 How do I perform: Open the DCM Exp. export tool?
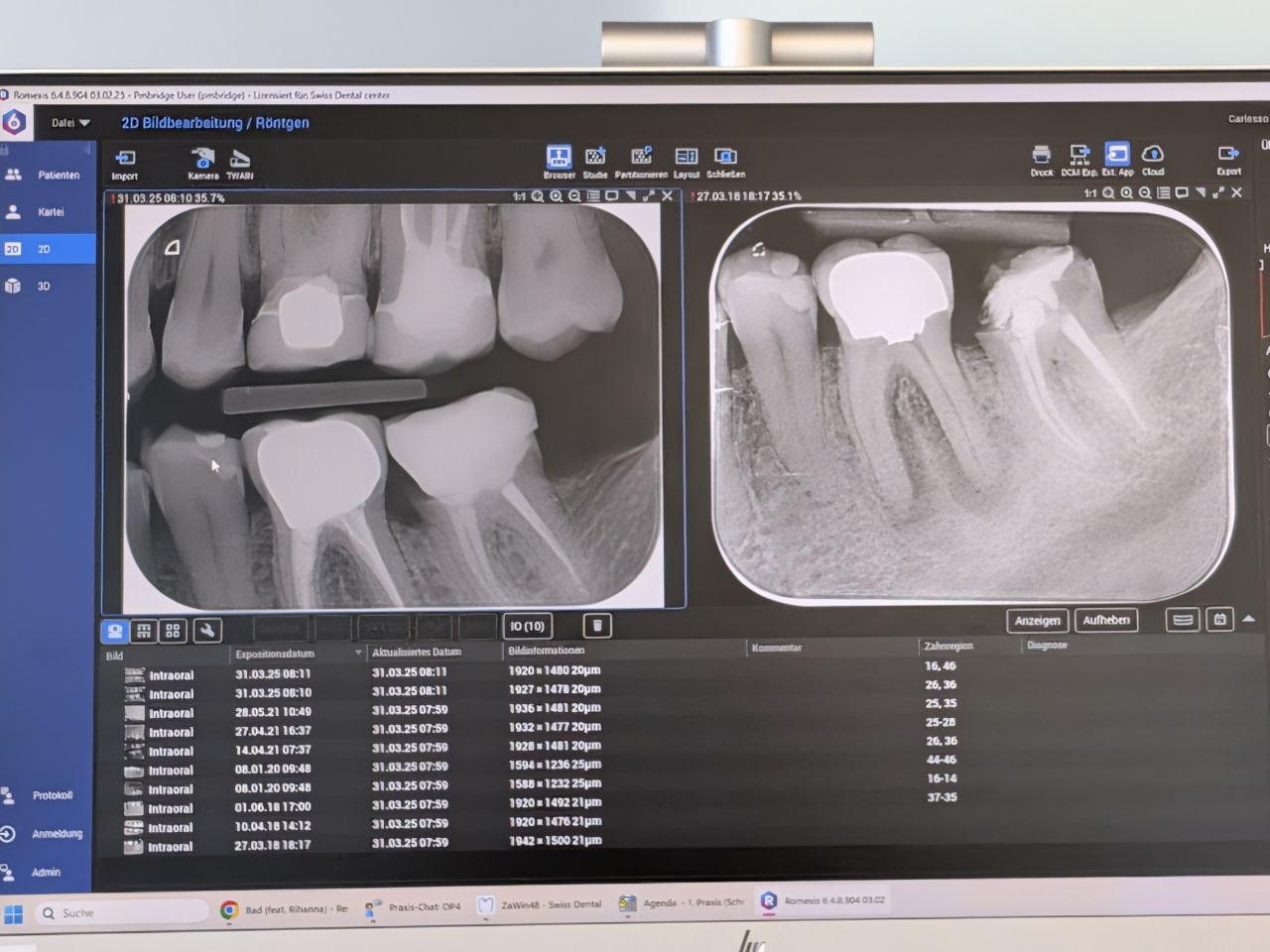click(1079, 157)
